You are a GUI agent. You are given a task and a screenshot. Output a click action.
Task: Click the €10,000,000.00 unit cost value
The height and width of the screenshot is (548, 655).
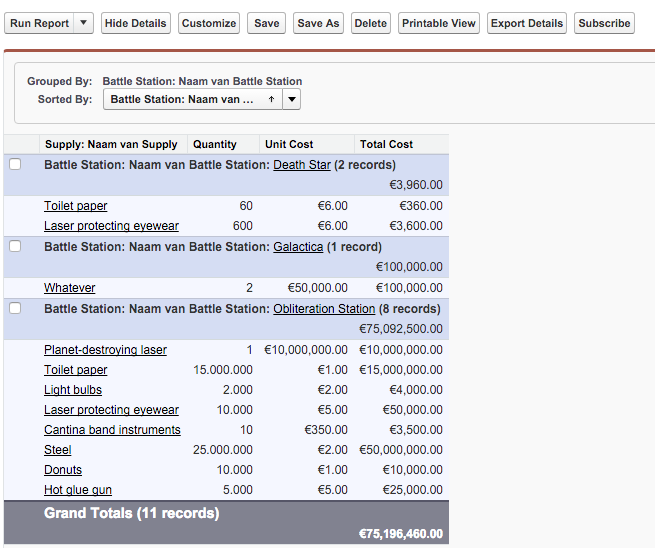[306, 350]
